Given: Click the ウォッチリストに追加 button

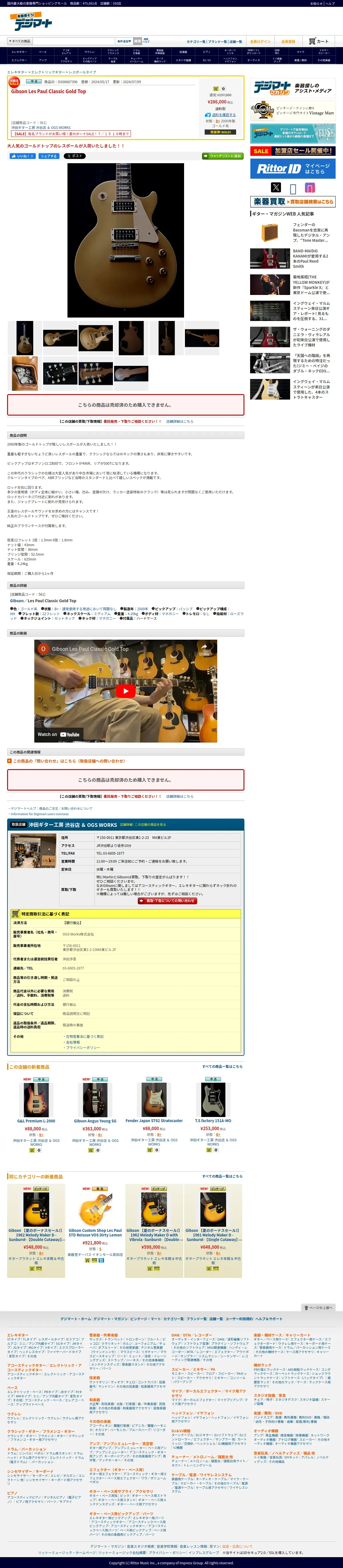Looking at the screenshot, I should (x=222, y=156).
